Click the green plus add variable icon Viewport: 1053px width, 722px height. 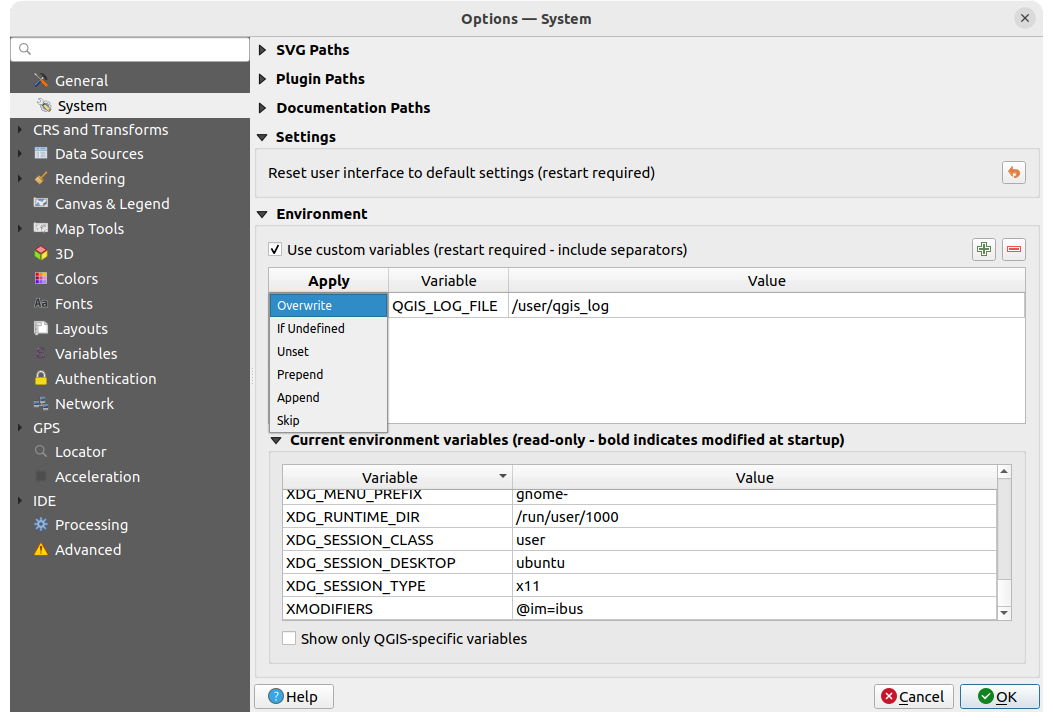984,250
